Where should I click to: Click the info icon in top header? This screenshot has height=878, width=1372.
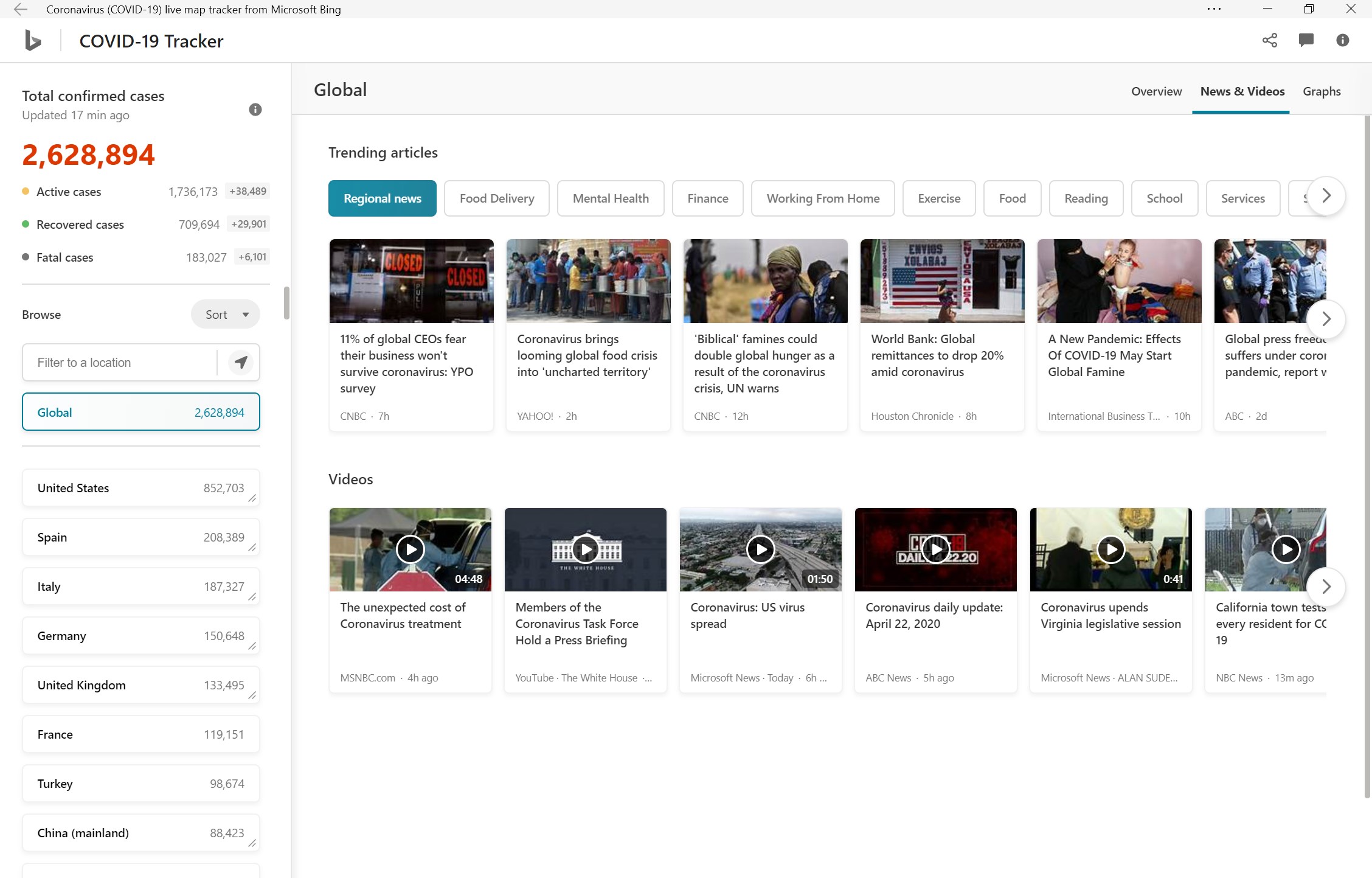tap(1342, 40)
